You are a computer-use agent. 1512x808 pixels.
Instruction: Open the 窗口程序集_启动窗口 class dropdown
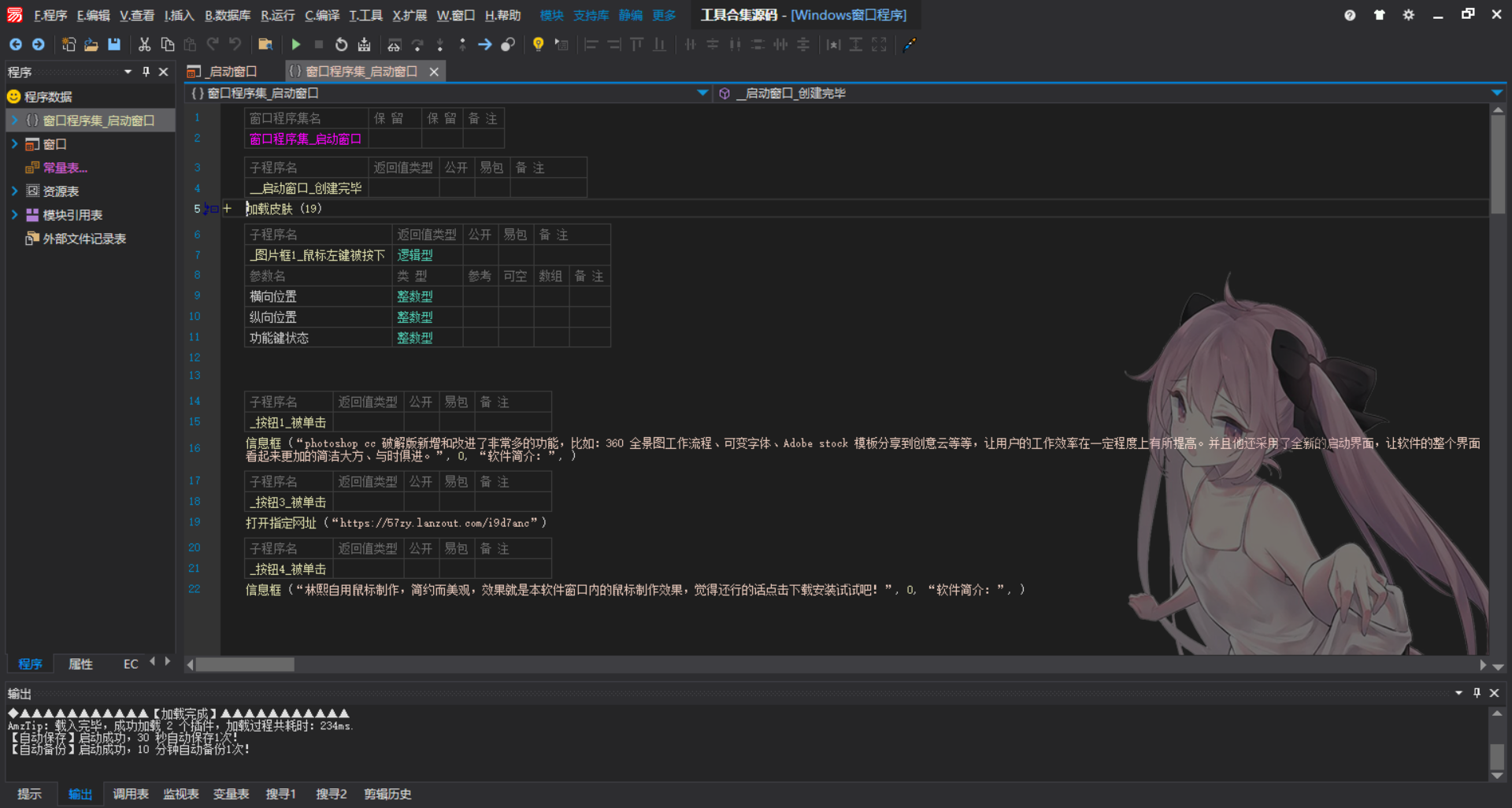coord(702,93)
